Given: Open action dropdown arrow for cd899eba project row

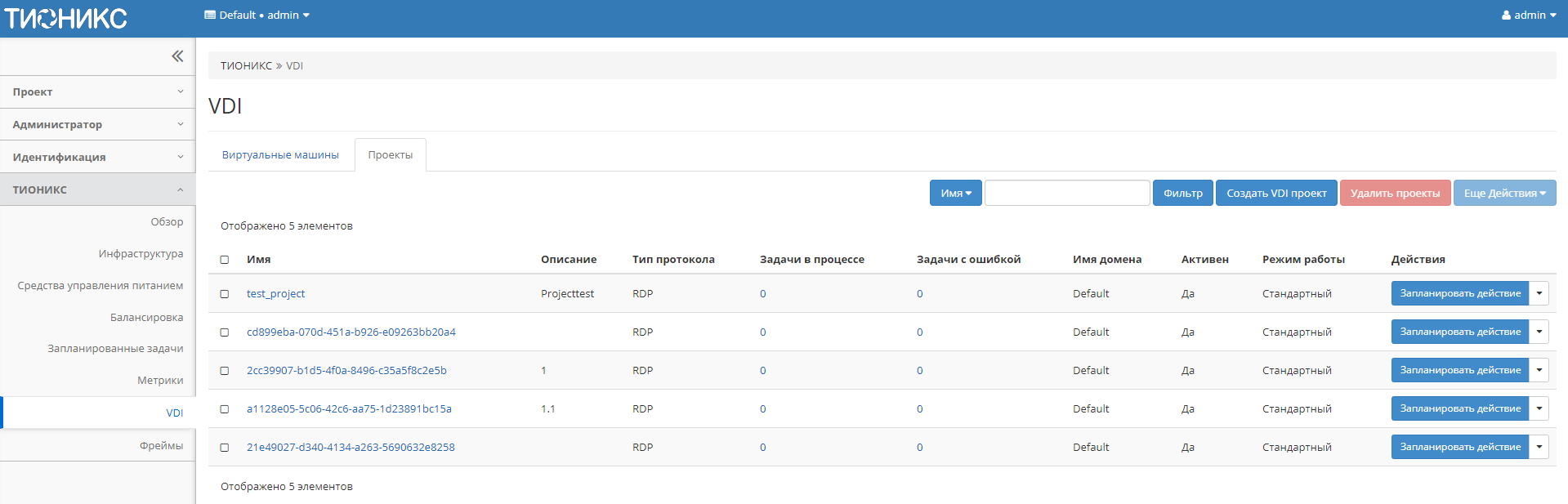Looking at the screenshot, I should coord(1539,332).
